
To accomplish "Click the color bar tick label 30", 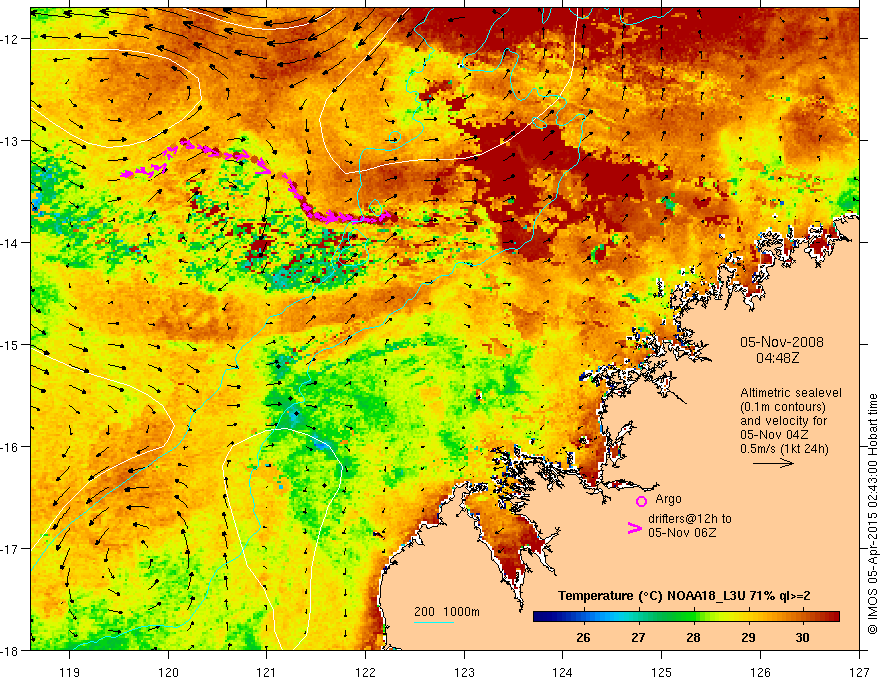I will tap(803, 637).
